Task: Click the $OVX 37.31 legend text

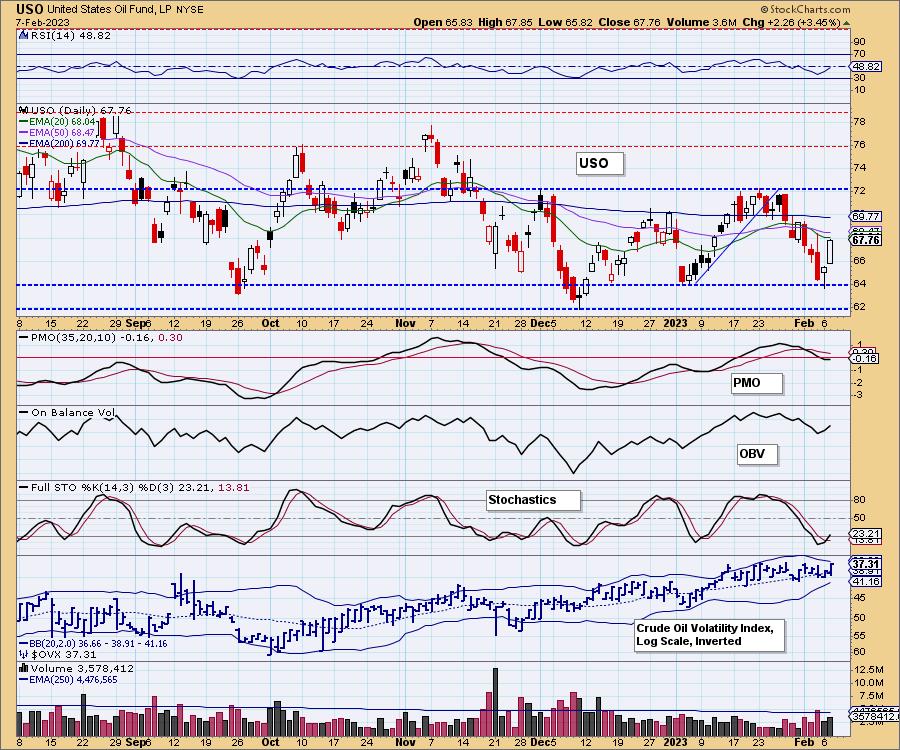Action: [63, 654]
